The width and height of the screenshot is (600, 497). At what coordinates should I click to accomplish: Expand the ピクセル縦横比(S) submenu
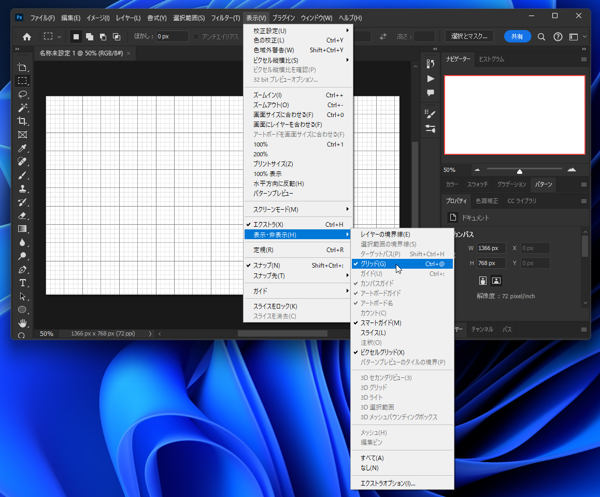point(298,60)
